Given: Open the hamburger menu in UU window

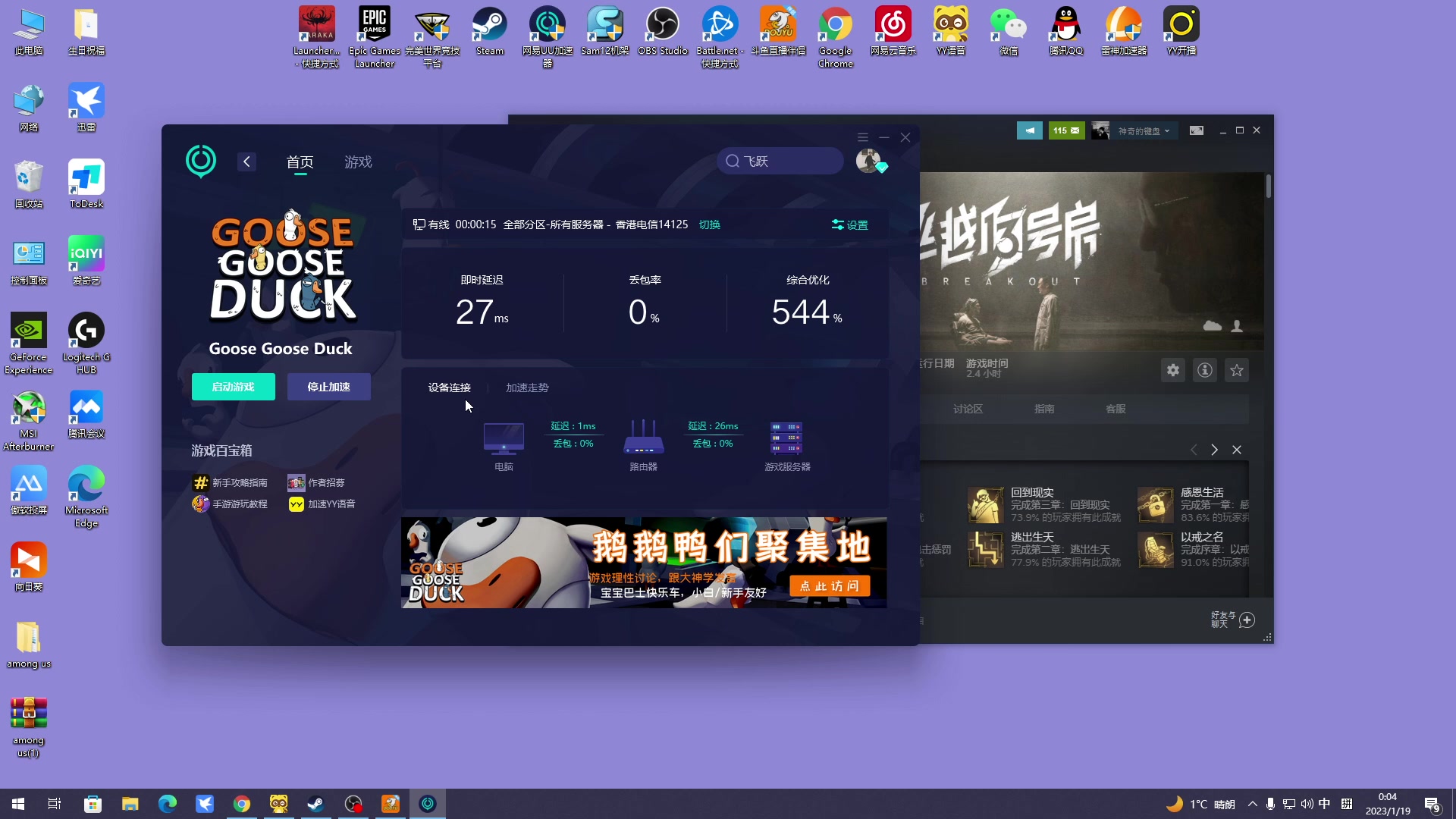Looking at the screenshot, I should tap(862, 137).
